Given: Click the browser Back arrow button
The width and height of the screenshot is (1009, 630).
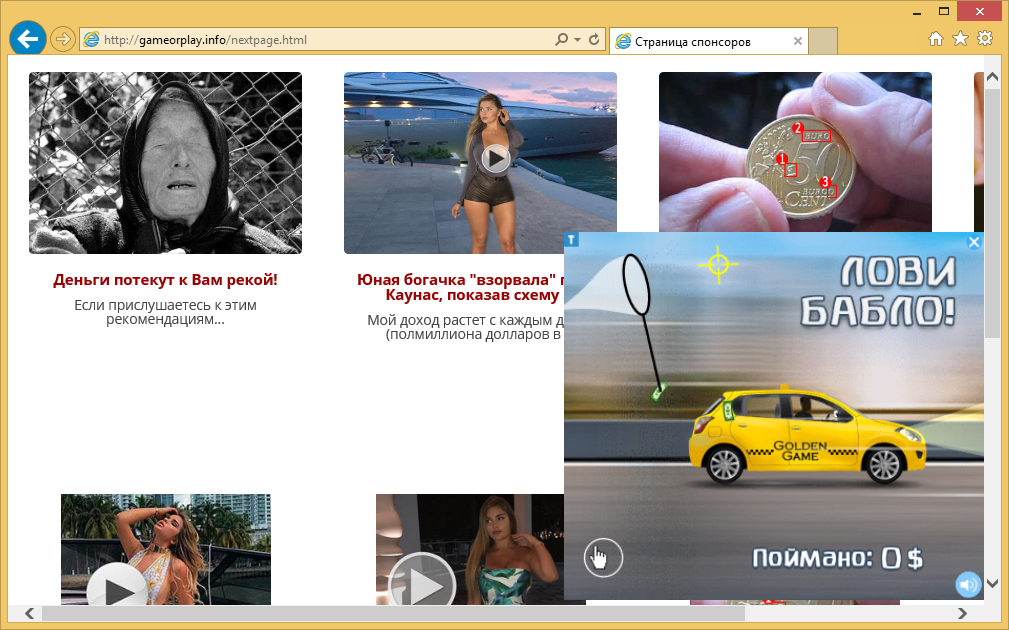Looking at the screenshot, I should [27, 39].
